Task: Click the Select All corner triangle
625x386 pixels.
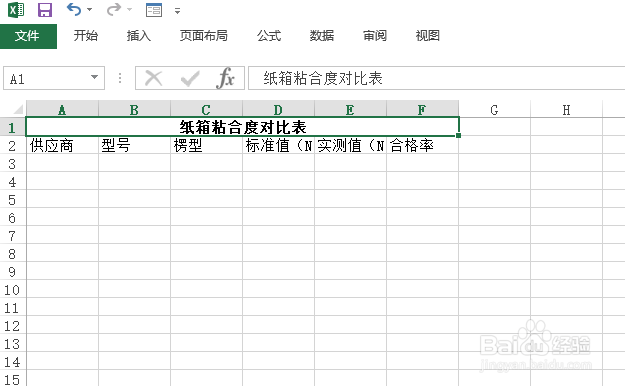Action: [x=18, y=110]
